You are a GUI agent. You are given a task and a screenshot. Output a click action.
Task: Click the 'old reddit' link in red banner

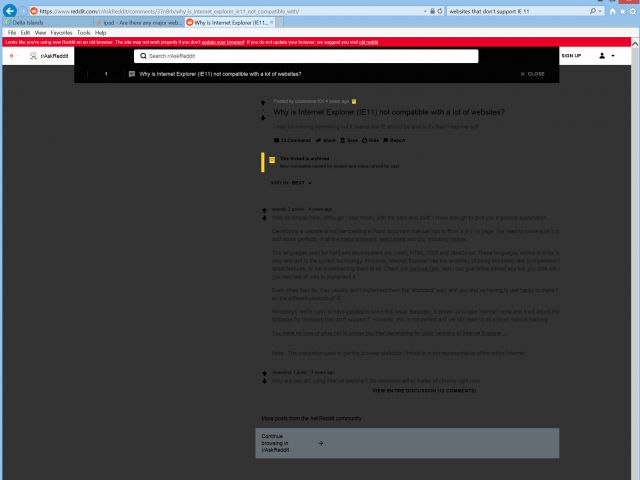tap(368, 42)
